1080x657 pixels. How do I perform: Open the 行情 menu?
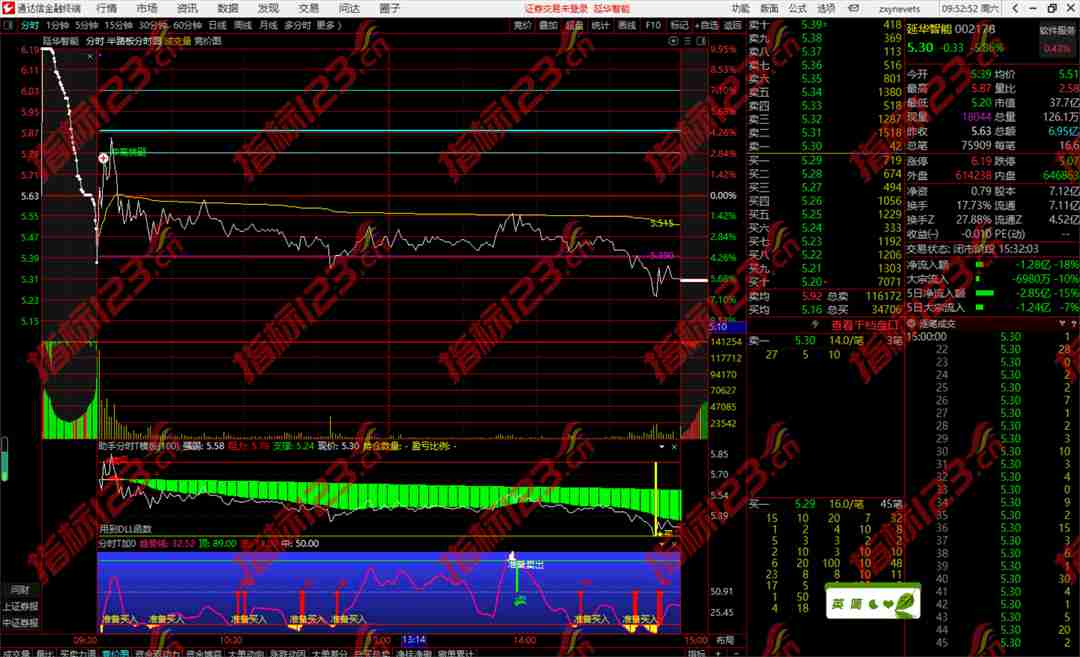click(107, 8)
